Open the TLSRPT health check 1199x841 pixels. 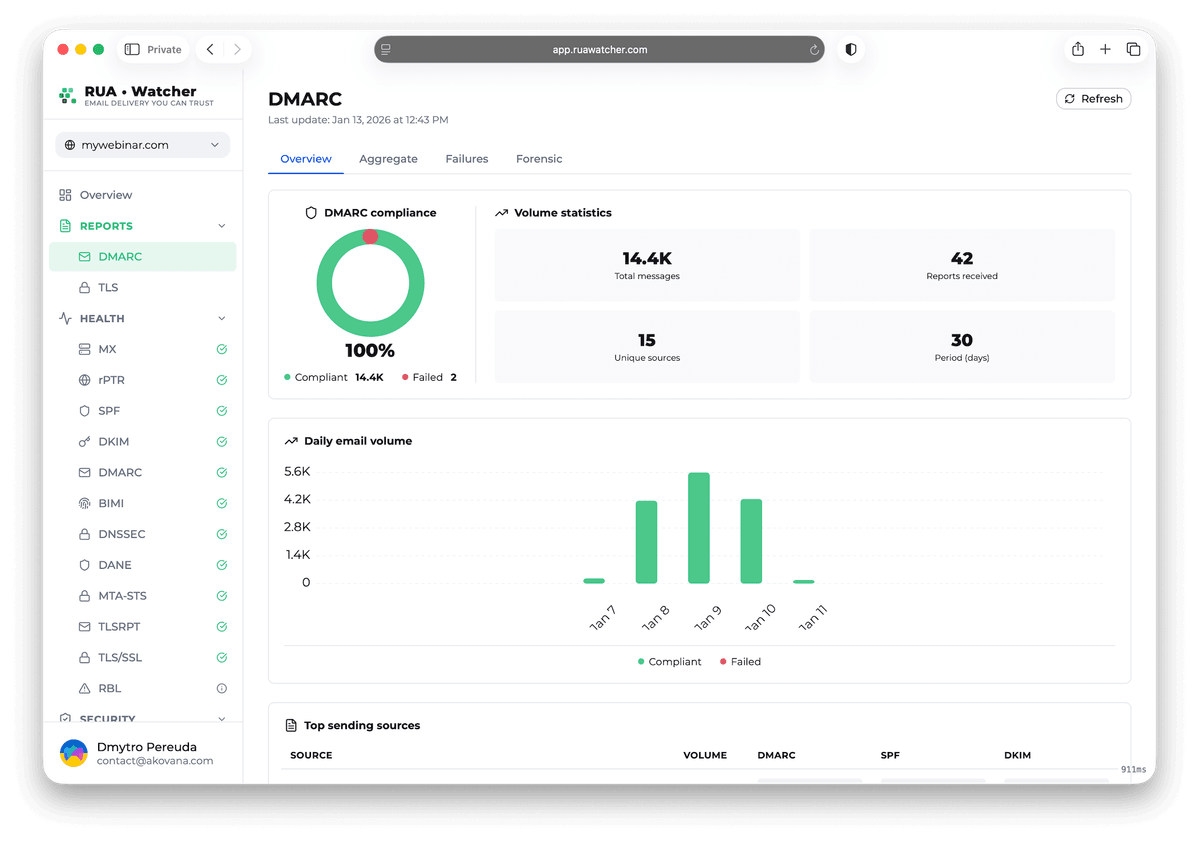click(142, 627)
